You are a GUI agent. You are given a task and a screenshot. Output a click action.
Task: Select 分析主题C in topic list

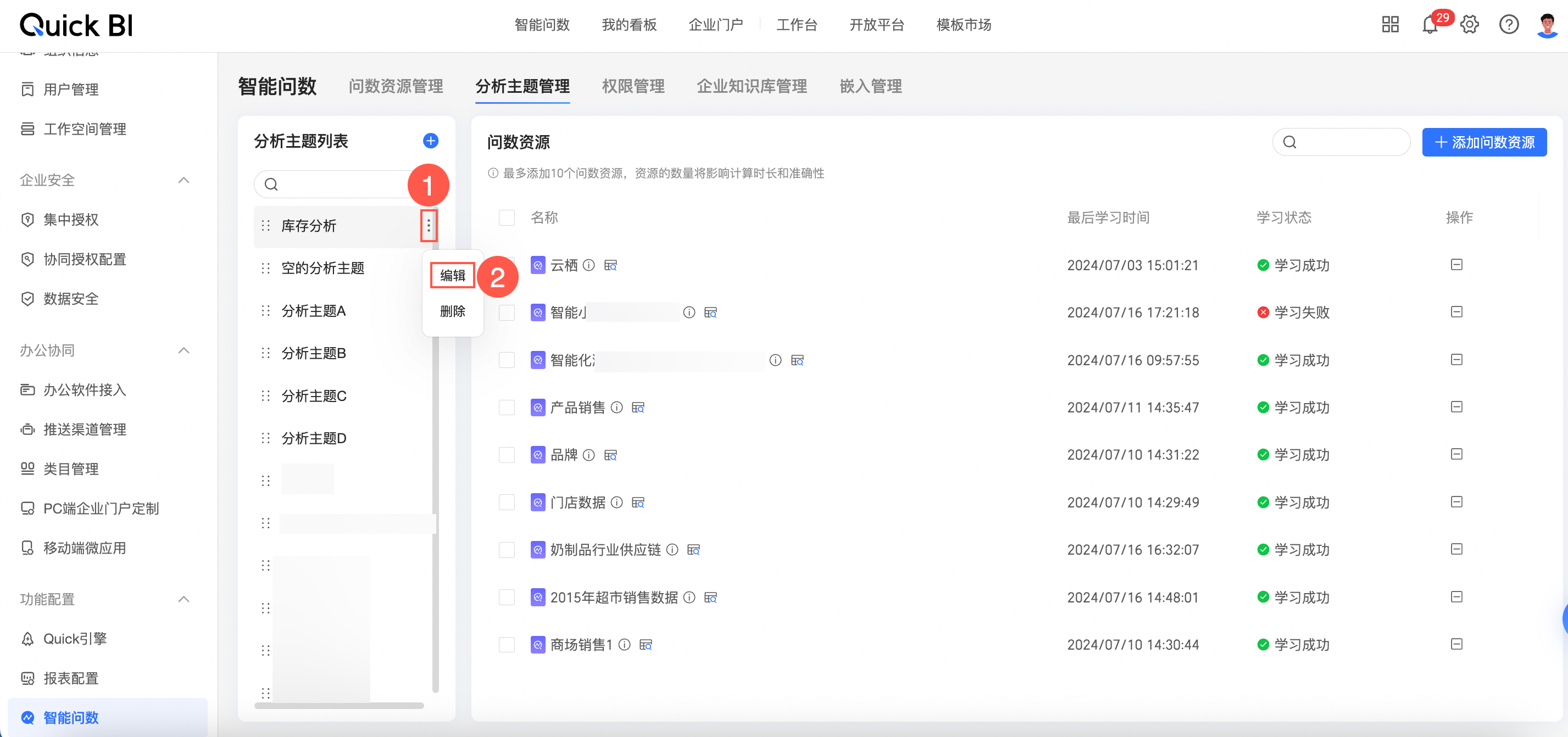pos(314,396)
